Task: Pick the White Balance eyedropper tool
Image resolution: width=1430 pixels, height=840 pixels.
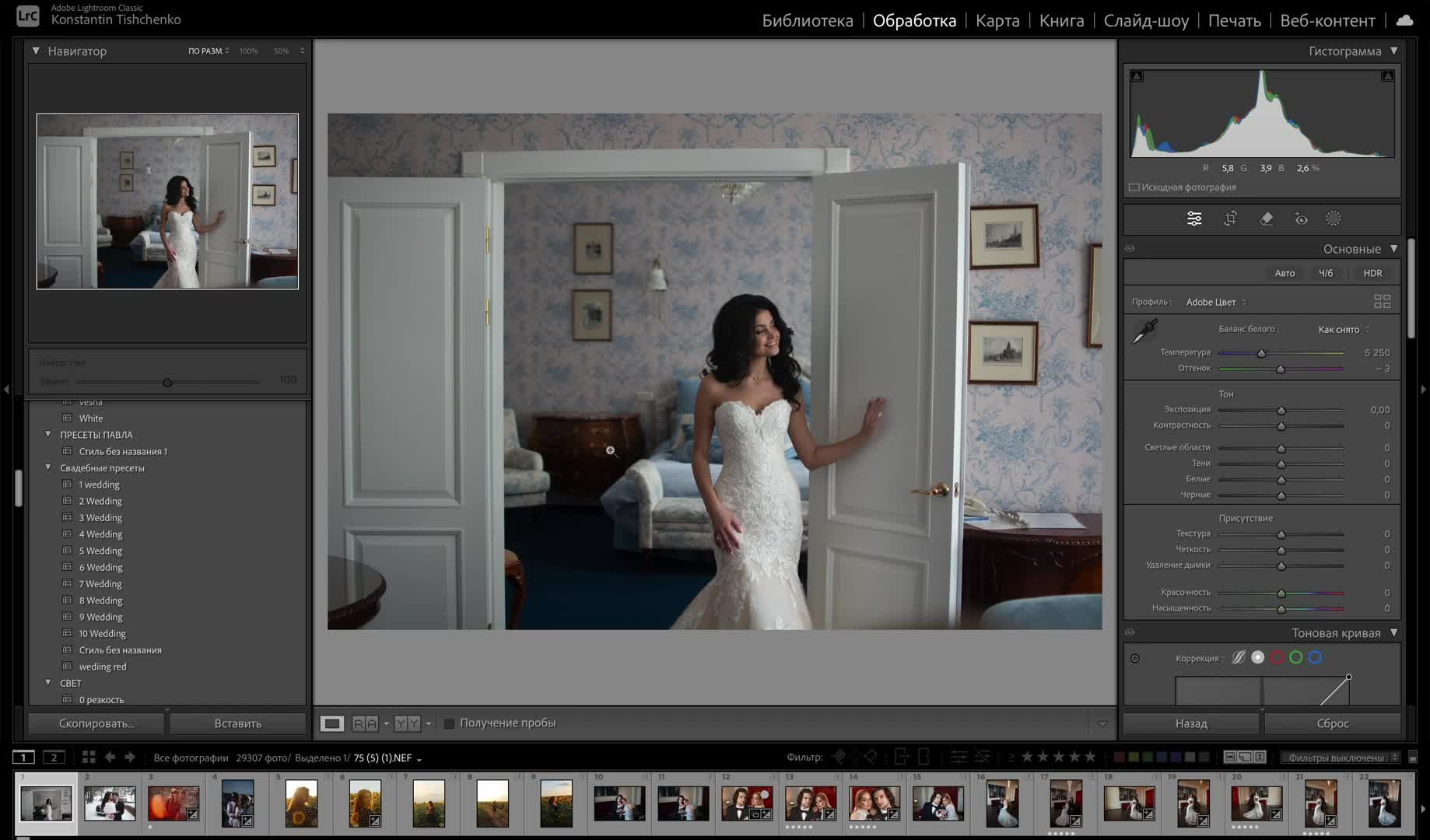Action: point(1144,332)
